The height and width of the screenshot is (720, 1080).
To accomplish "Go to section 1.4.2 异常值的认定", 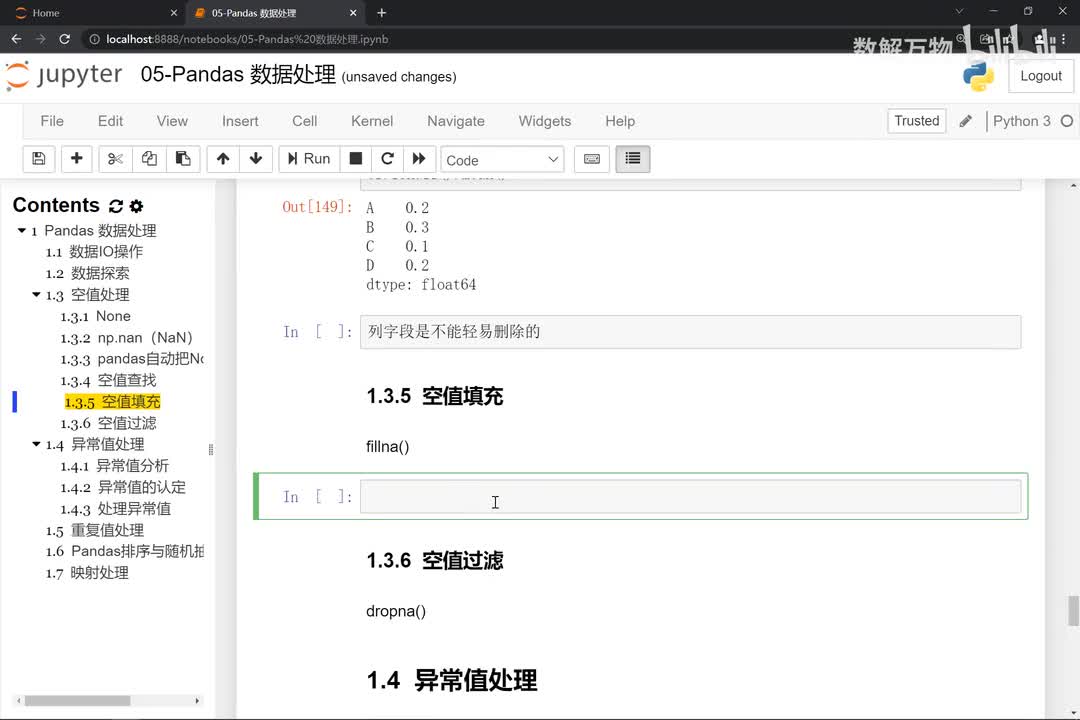I will point(123,486).
